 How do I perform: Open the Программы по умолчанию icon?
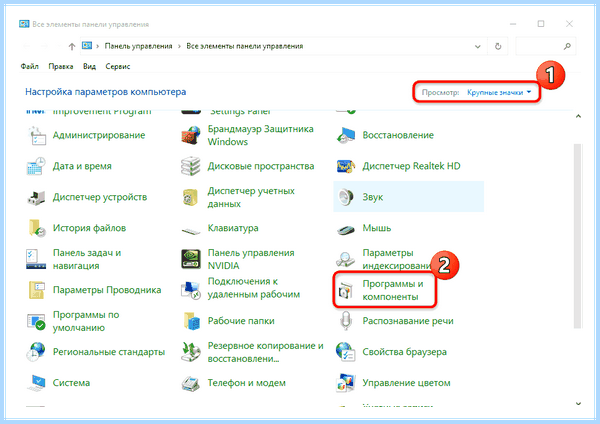click(36, 321)
